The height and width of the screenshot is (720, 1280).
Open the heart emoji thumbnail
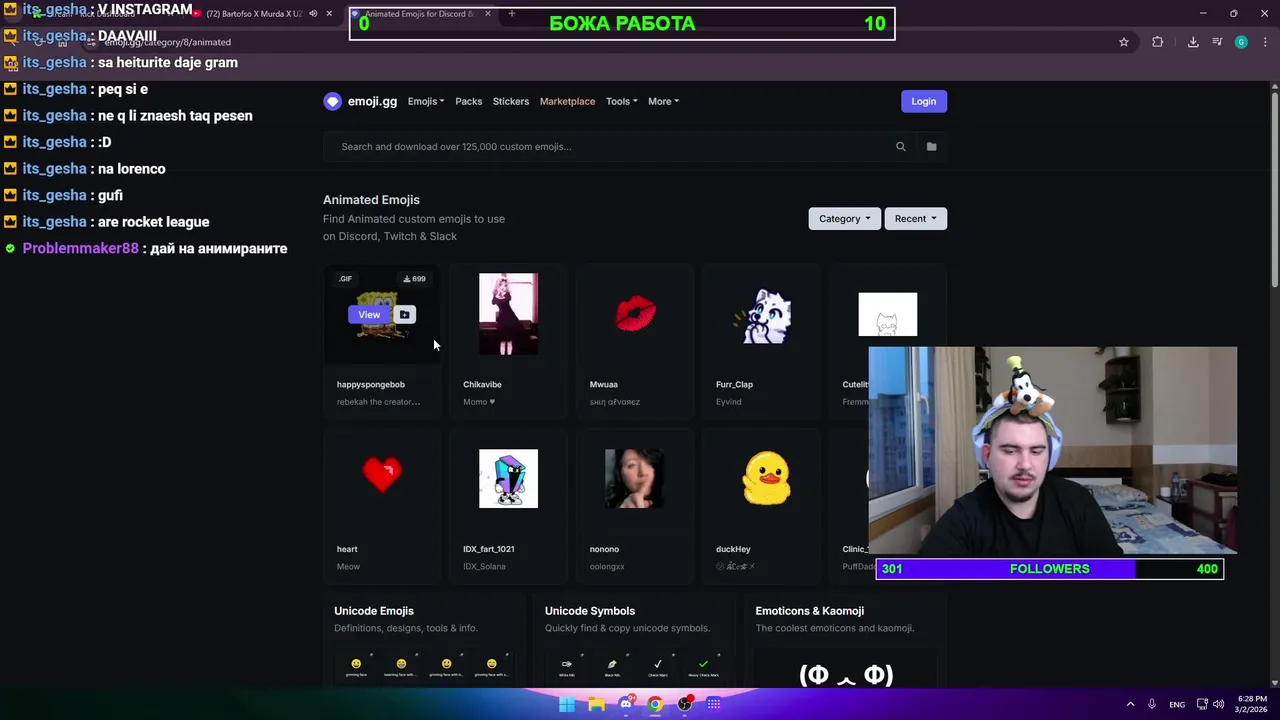(x=382, y=474)
